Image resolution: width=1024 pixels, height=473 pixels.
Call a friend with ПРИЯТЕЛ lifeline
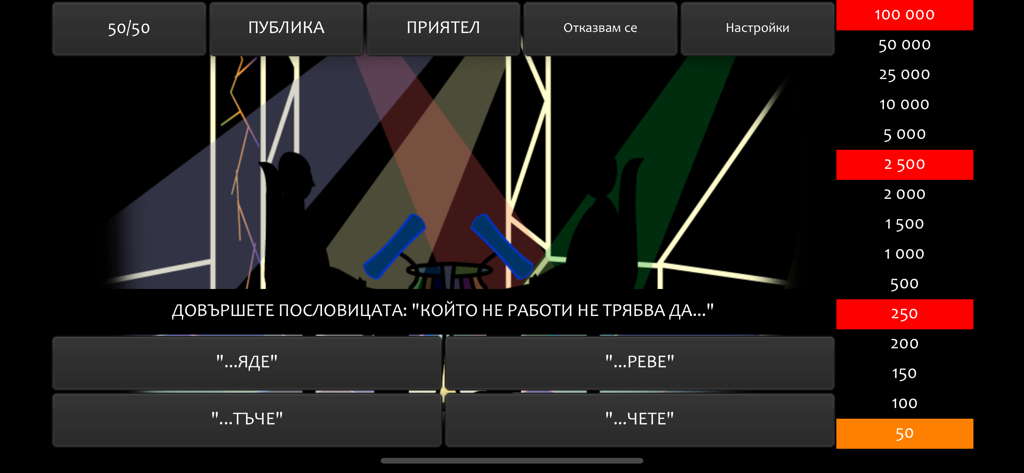(443, 28)
